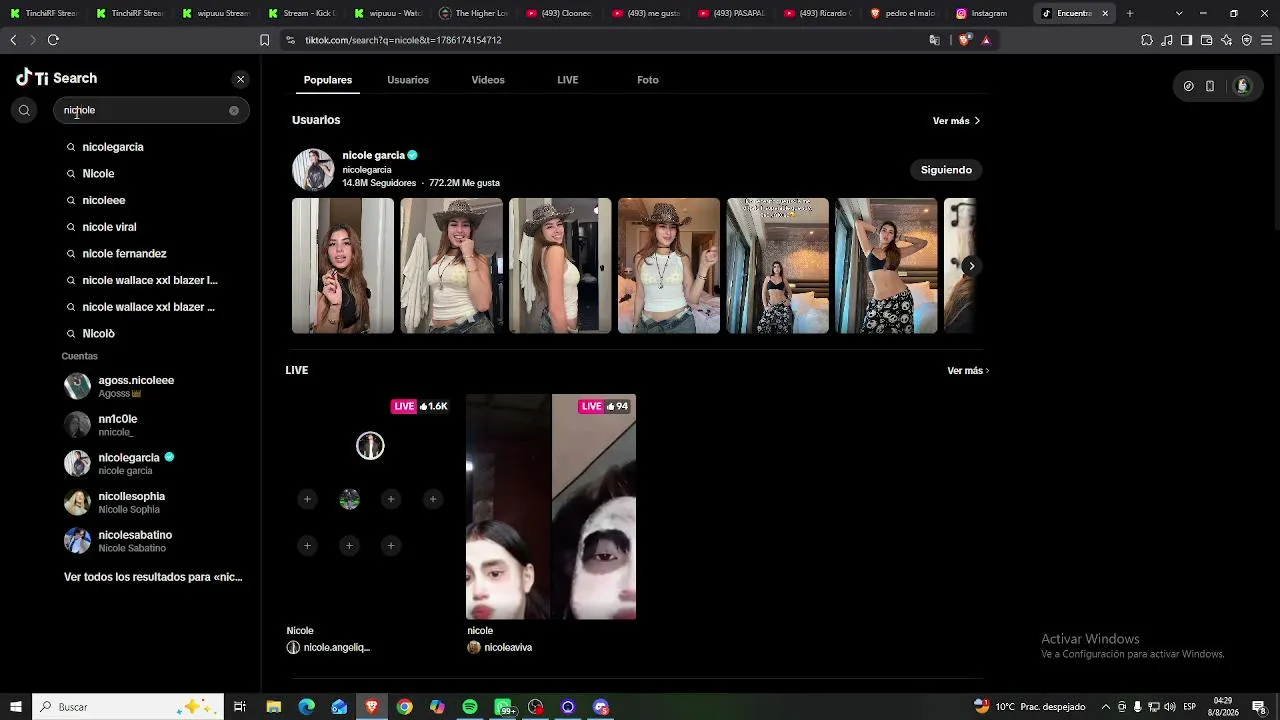Switch to the Videos tab
This screenshot has height=720, width=1280.
488,80
